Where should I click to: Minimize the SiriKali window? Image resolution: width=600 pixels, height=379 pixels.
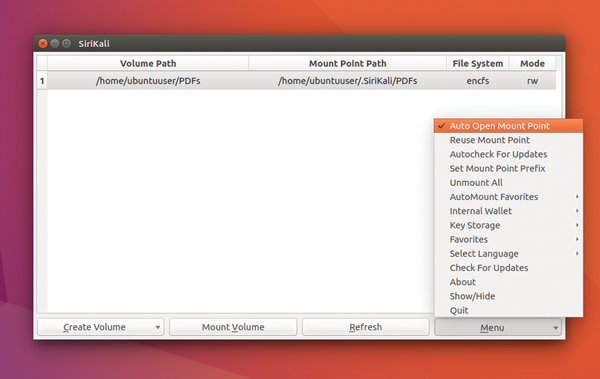[x=55, y=44]
